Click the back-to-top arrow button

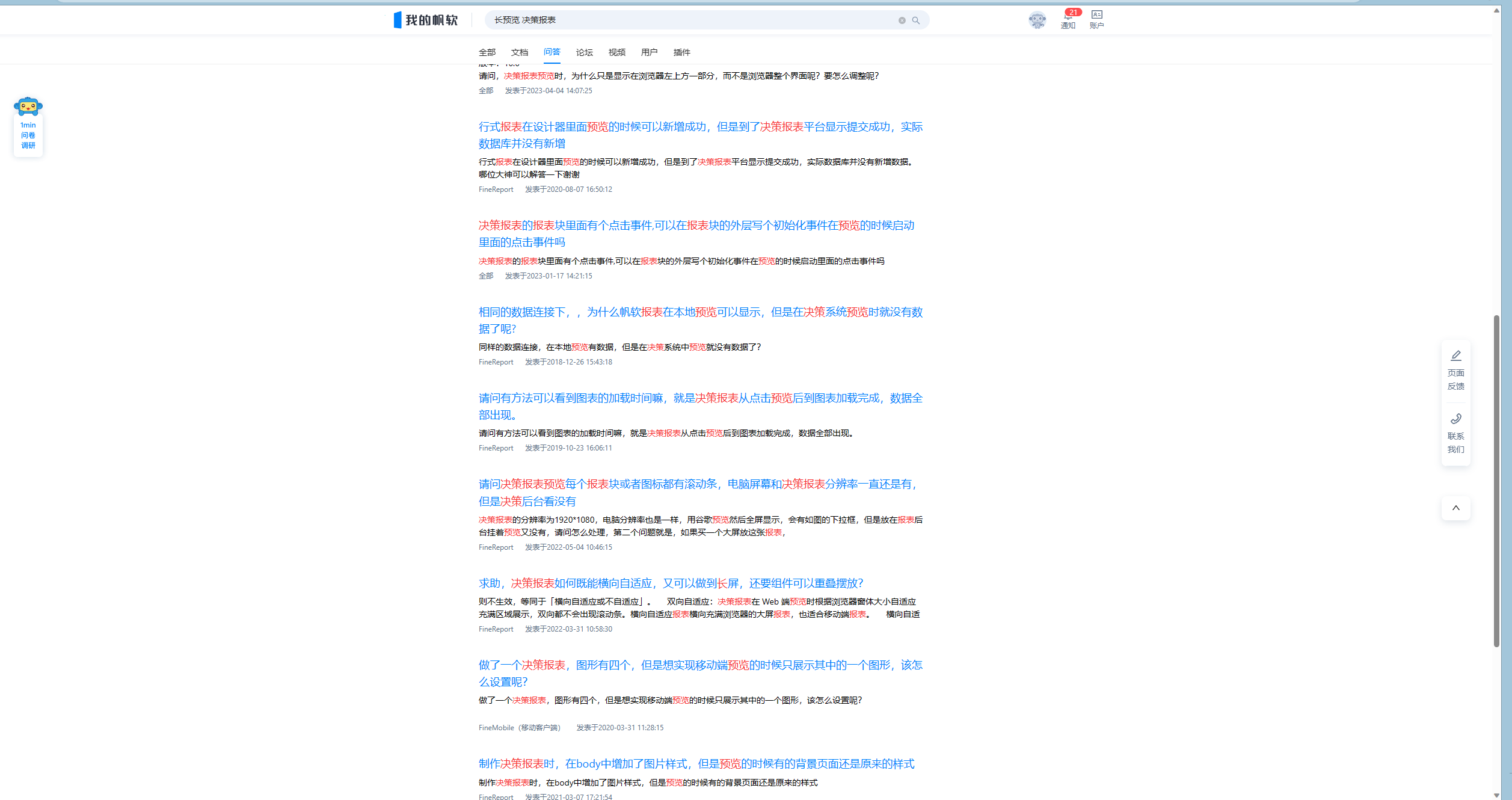(1456, 508)
